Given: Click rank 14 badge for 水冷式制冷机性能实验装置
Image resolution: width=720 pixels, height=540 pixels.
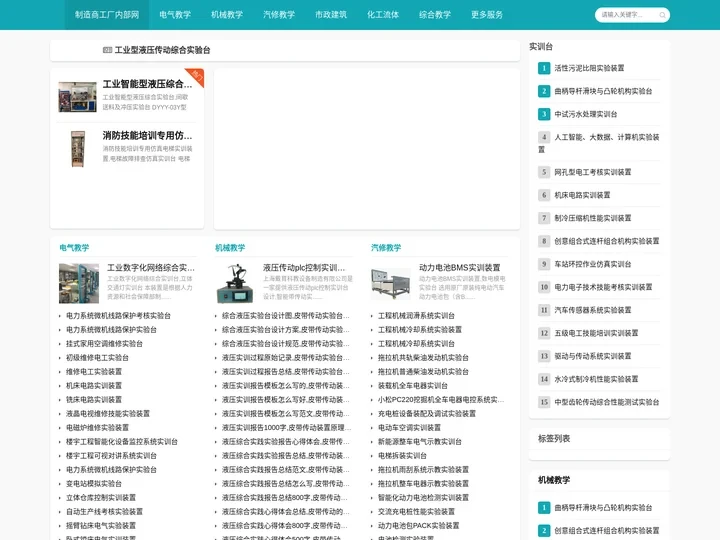Looking at the screenshot, I should coord(544,379).
